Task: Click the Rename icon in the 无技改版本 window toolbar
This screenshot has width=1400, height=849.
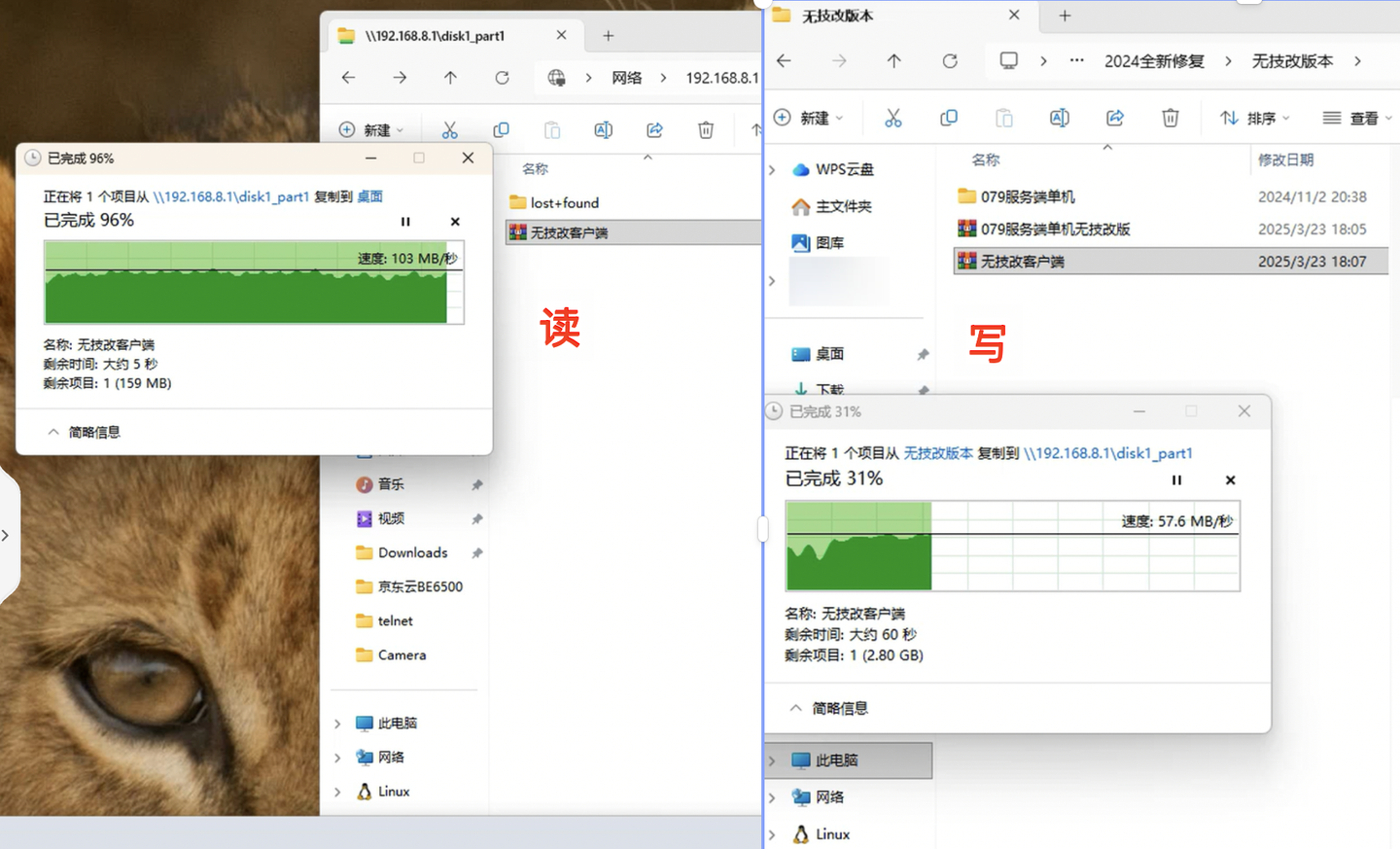Action: (x=1059, y=118)
